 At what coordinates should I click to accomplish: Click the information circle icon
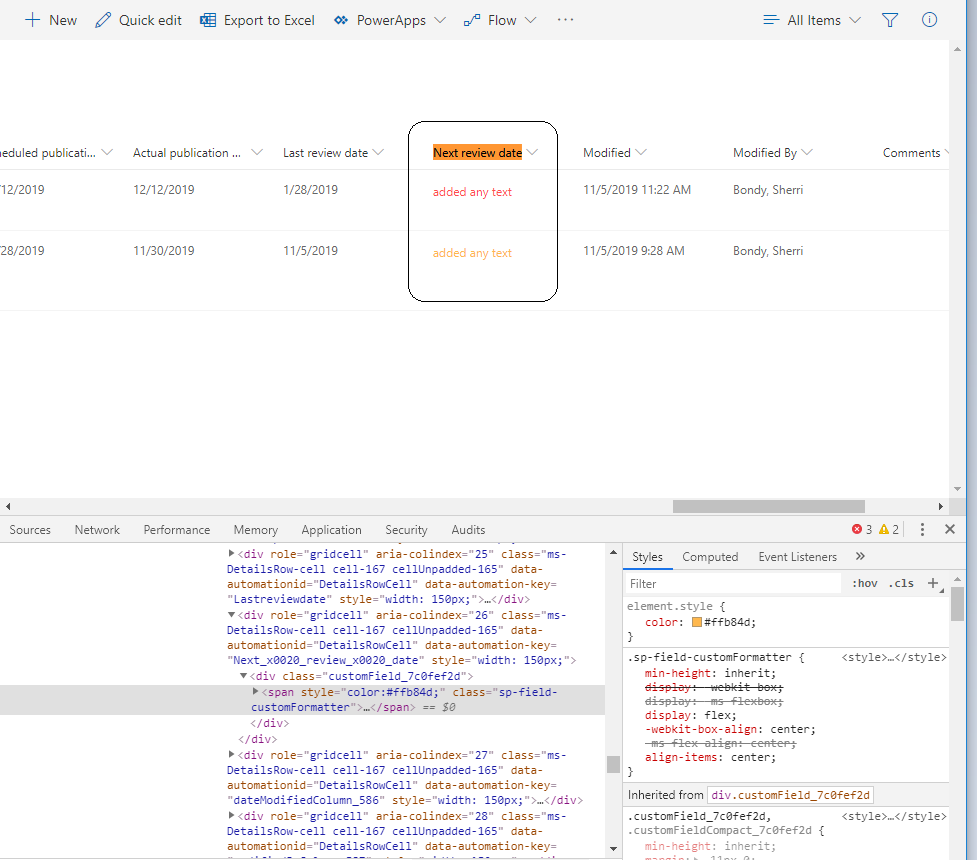coord(929,19)
